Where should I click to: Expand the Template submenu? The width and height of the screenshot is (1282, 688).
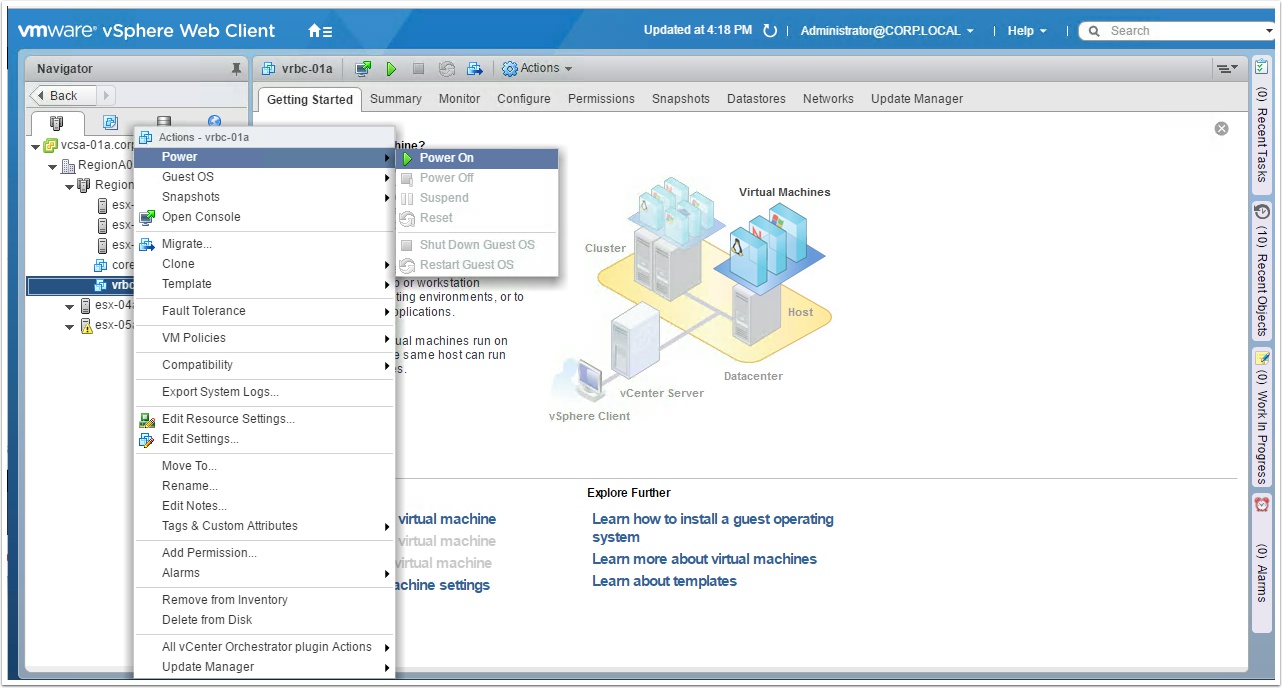pyautogui.click(x=264, y=284)
